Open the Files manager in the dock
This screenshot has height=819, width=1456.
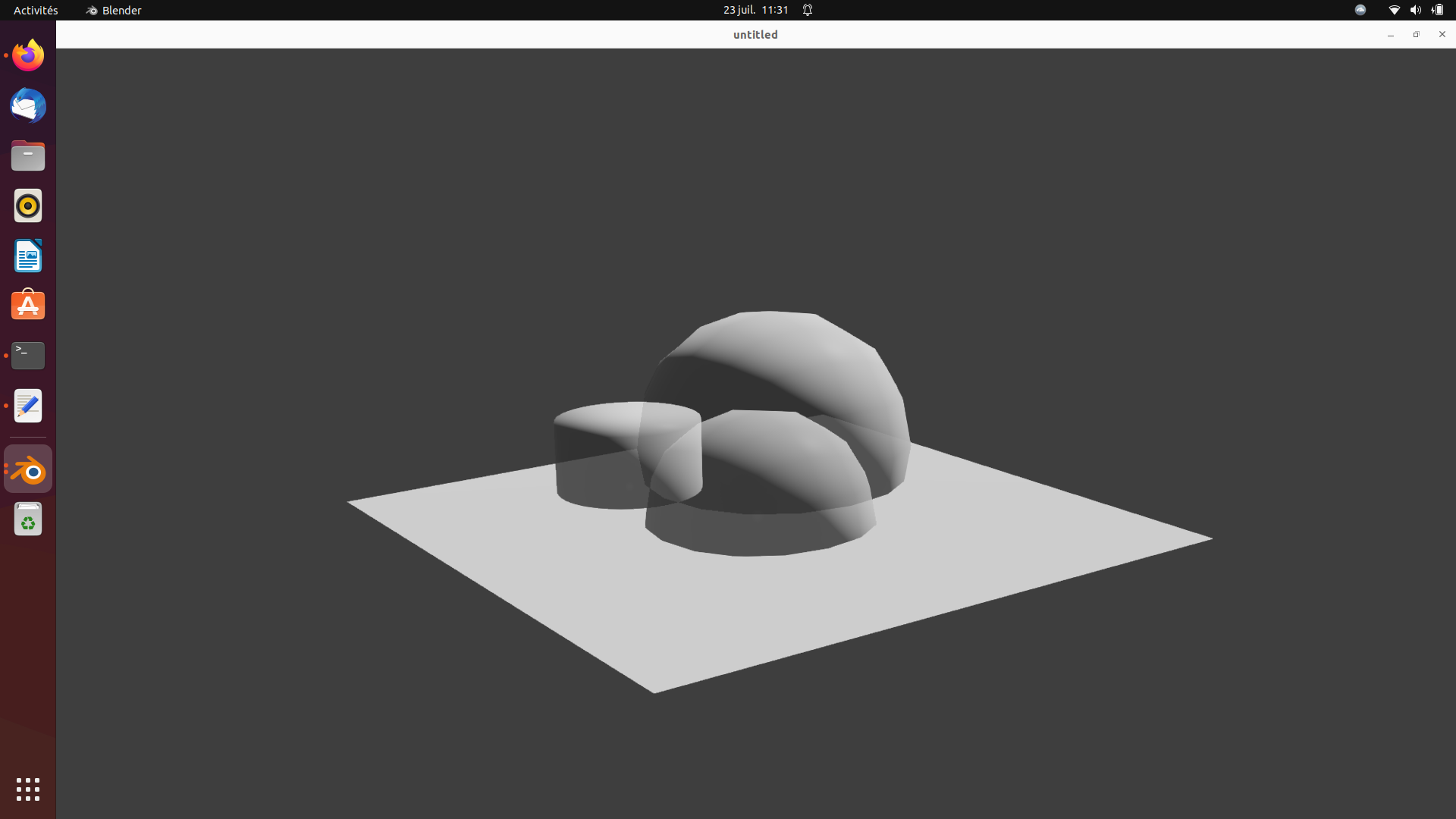point(28,155)
